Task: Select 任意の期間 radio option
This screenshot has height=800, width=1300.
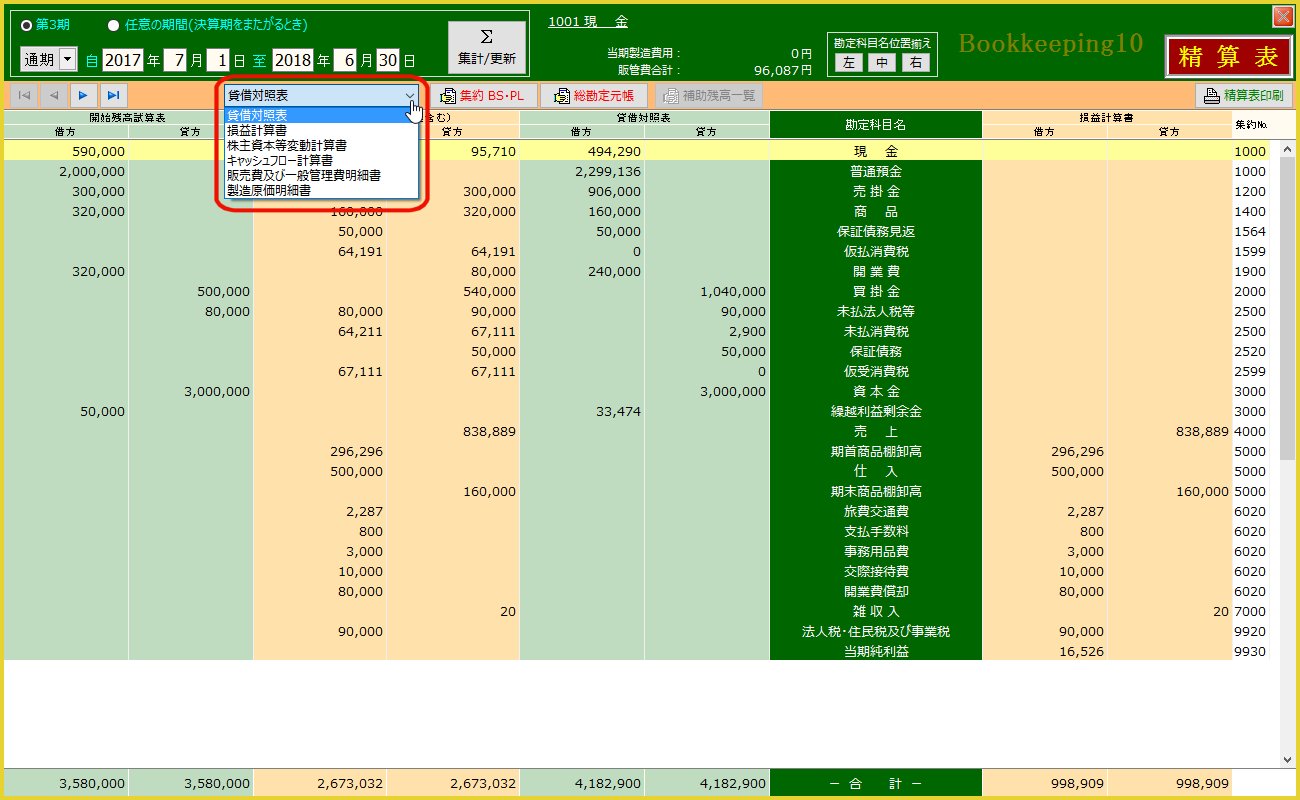Action: (x=113, y=24)
